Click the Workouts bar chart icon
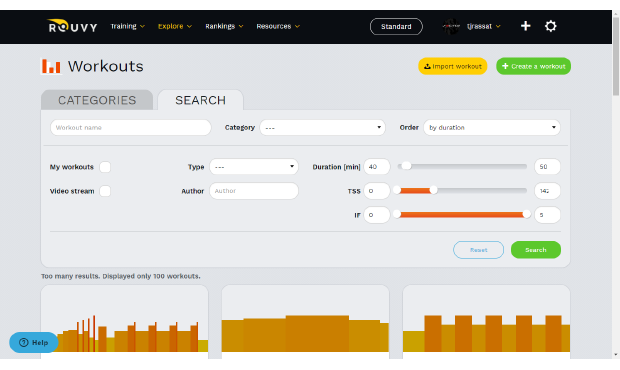Screen dimensions: 620x370 pos(51,66)
